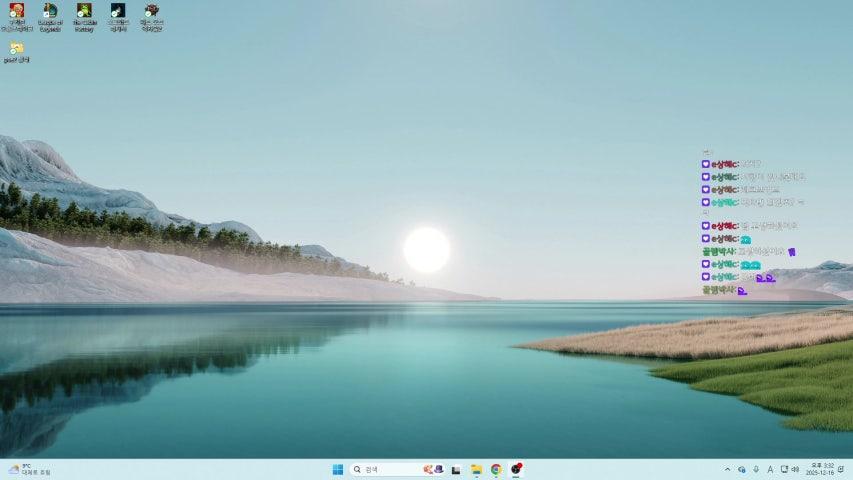Open the yellow folder on desktop
Image resolution: width=853 pixels, height=480 pixels.
tap(16, 48)
